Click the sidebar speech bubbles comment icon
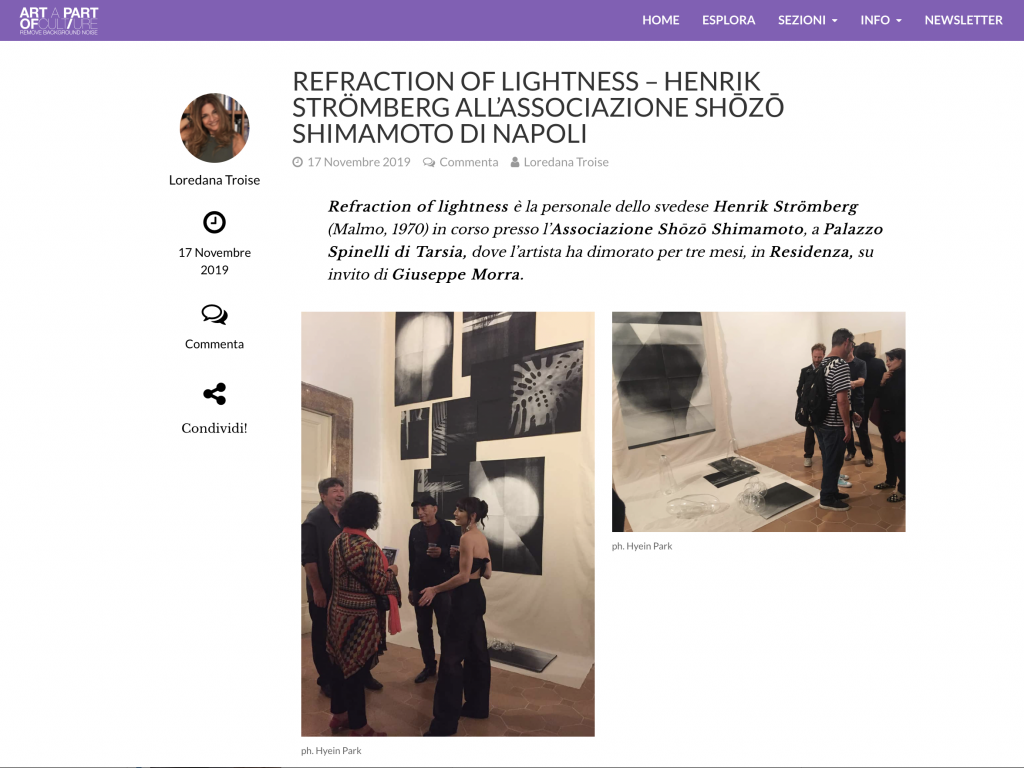1024x768 pixels. pos(214,315)
